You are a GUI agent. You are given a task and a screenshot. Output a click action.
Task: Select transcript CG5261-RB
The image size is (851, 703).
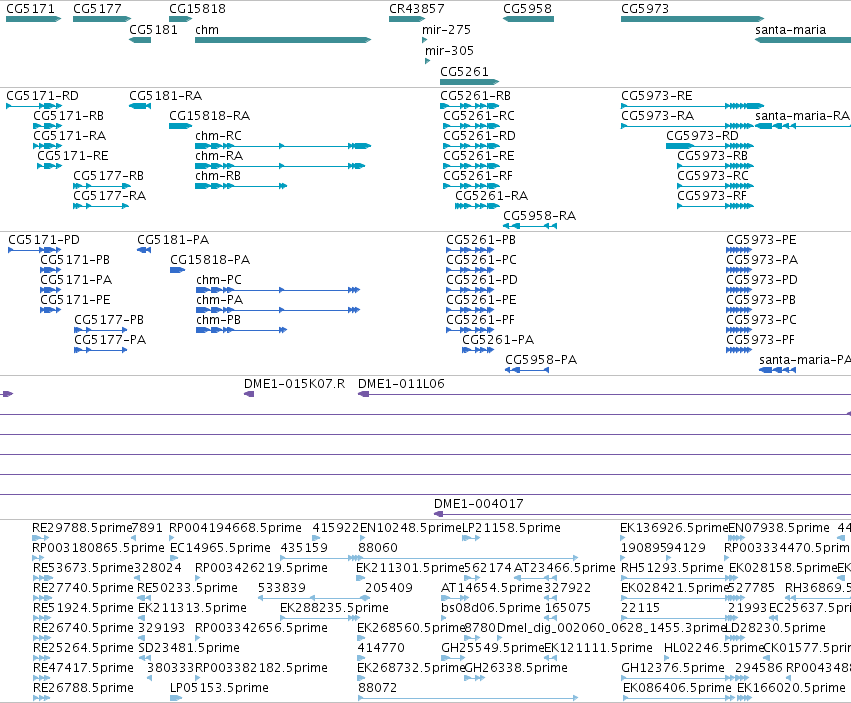click(469, 106)
